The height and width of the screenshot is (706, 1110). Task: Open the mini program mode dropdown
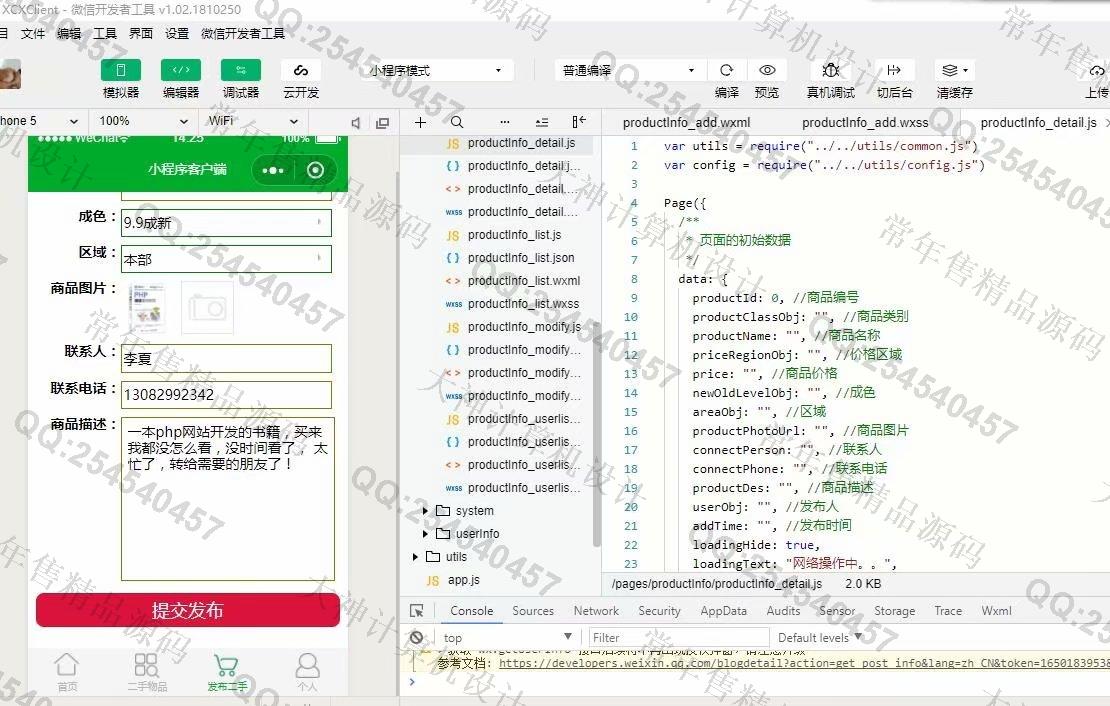click(436, 71)
